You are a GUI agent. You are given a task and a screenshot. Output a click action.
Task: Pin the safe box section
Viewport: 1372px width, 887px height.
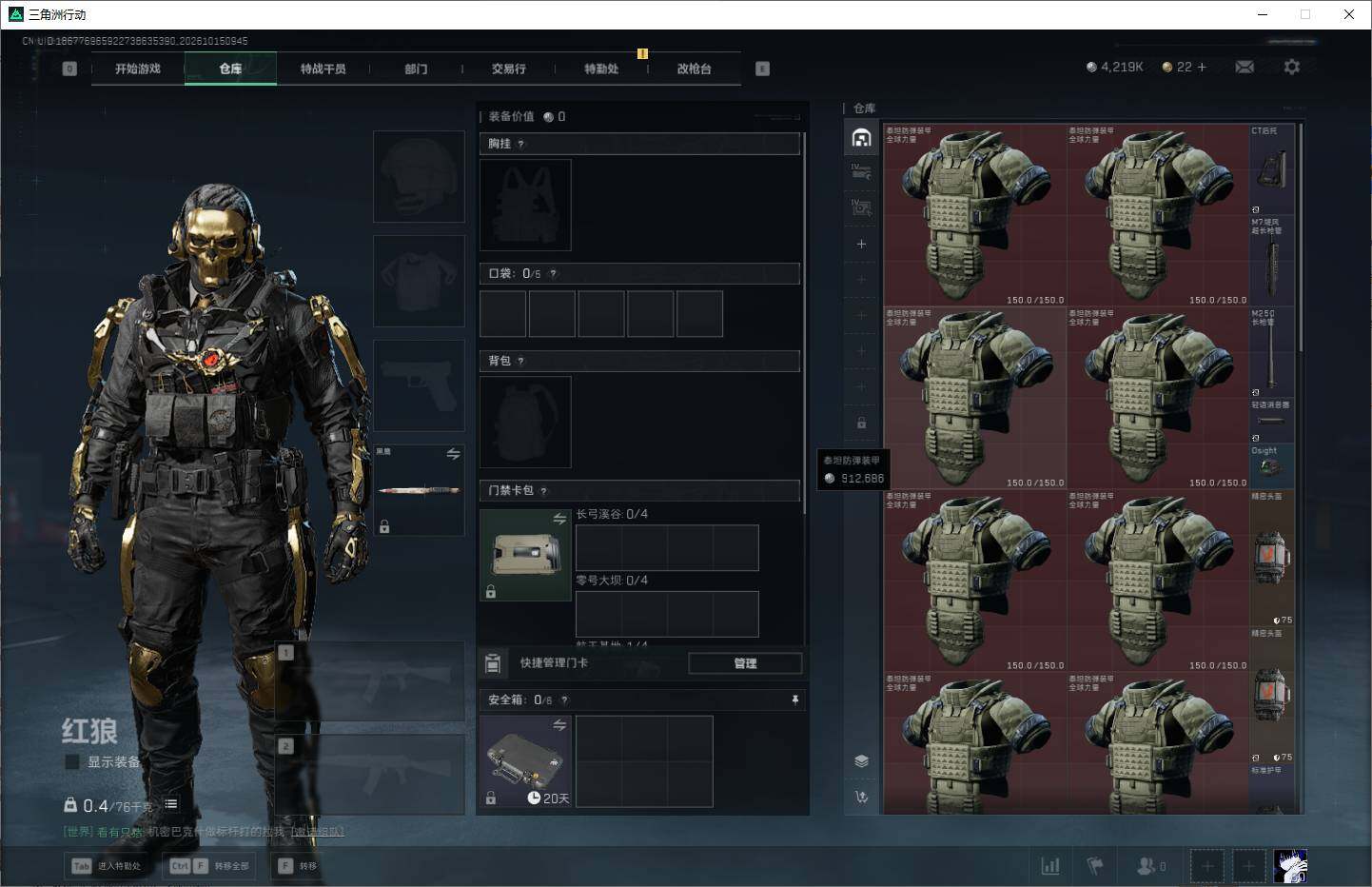[795, 700]
